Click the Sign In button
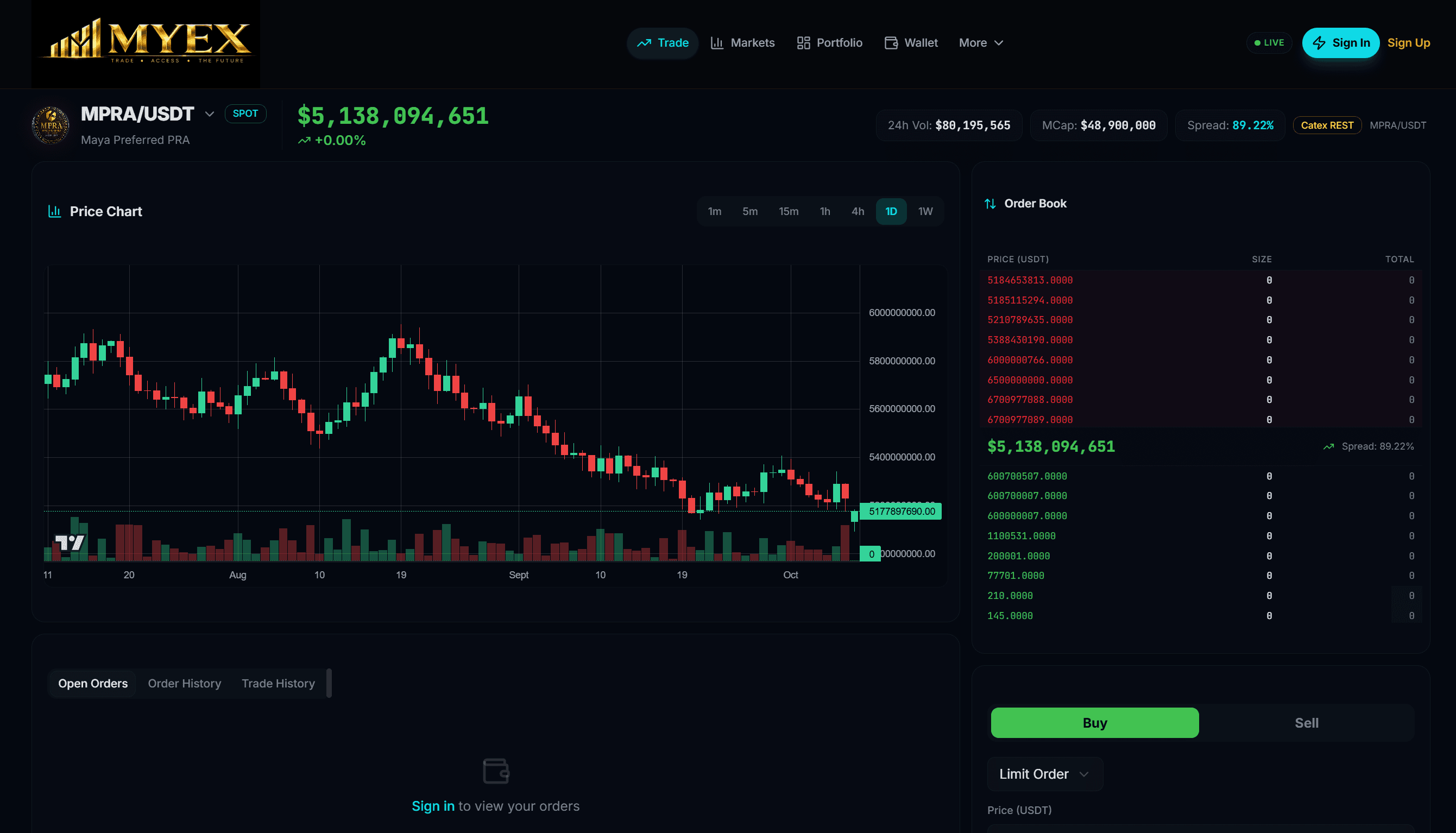The width and height of the screenshot is (1456, 833). pos(1340,43)
